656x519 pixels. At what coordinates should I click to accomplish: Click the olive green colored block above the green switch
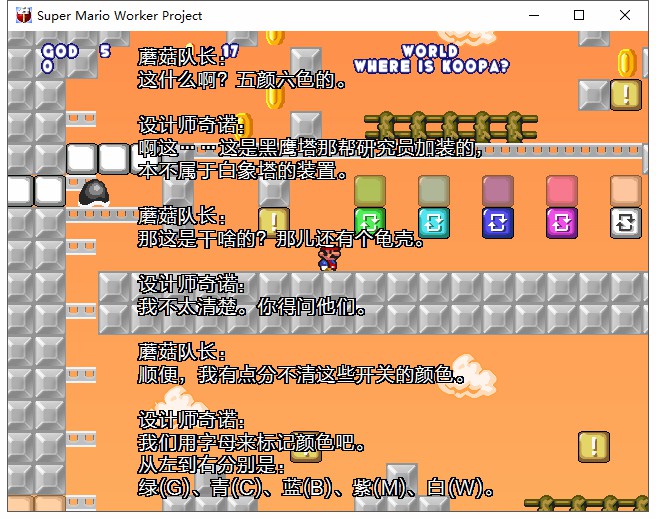(x=370, y=191)
